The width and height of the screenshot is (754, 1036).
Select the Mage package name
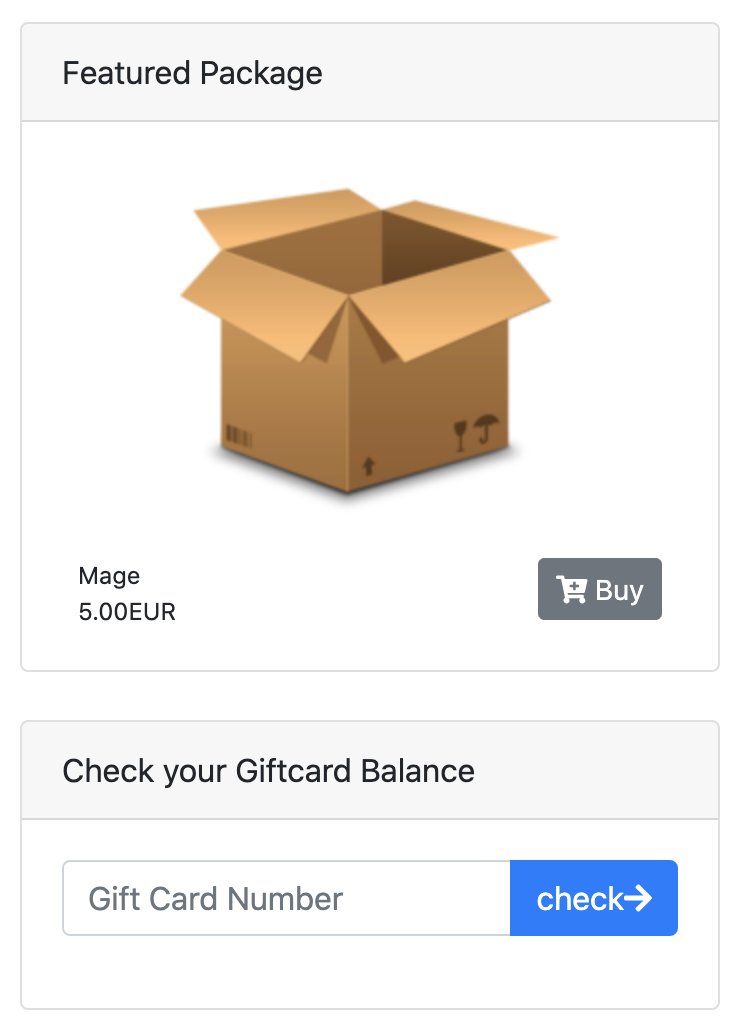point(109,576)
